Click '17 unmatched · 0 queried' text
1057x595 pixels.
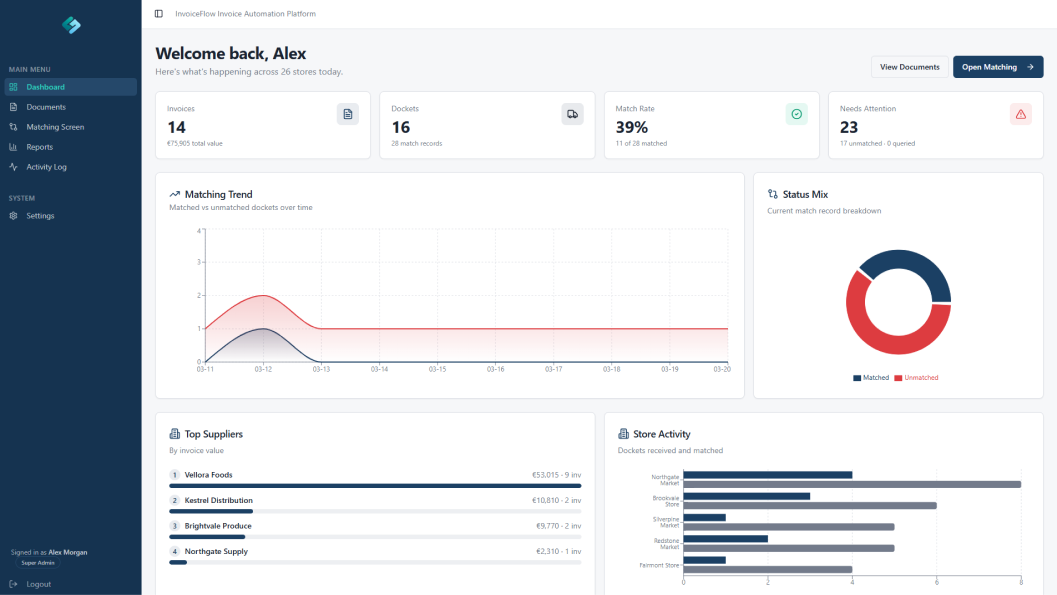pos(877,144)
